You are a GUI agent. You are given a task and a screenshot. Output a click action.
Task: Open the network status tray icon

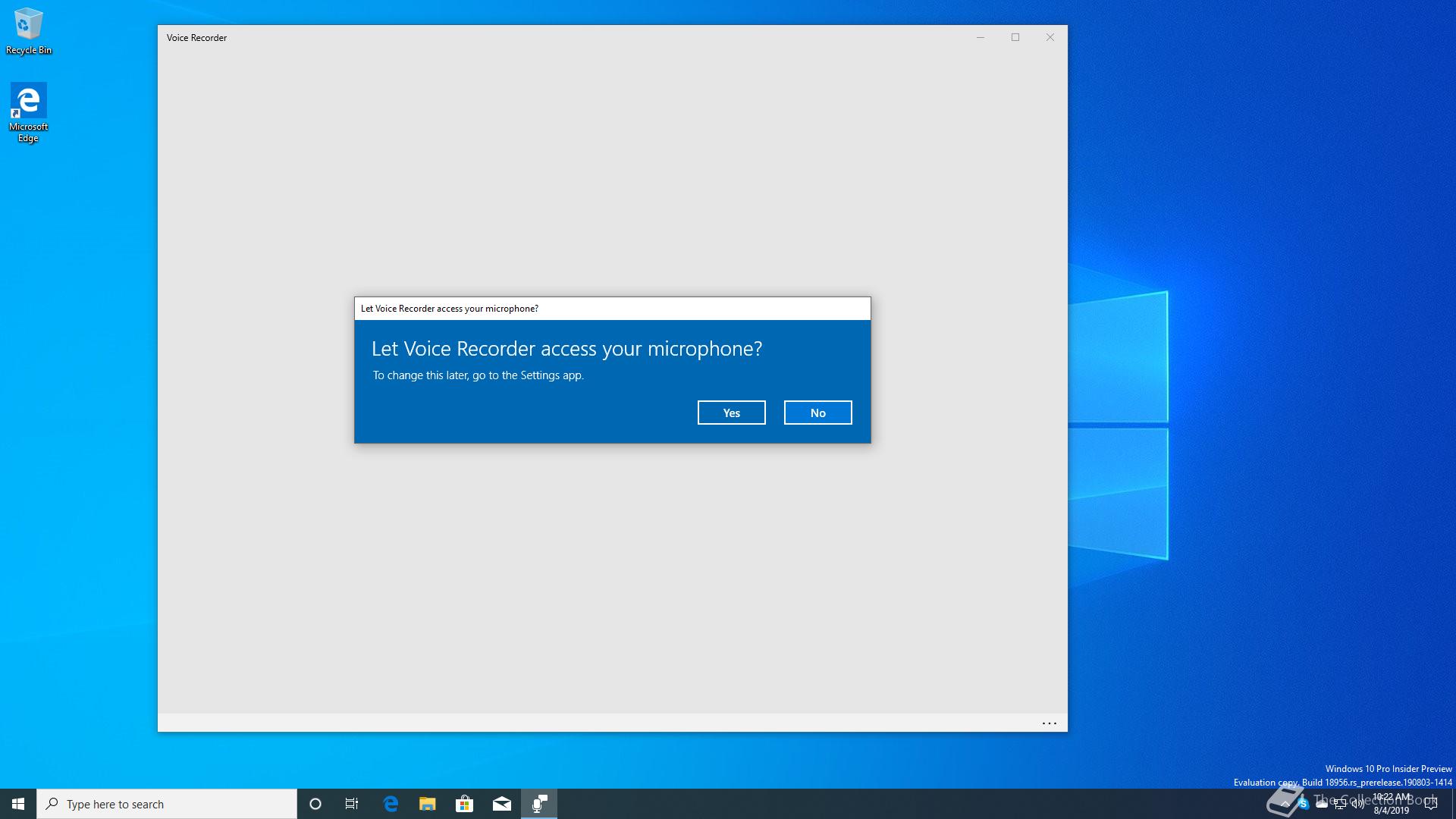[x=1340, y=804]
